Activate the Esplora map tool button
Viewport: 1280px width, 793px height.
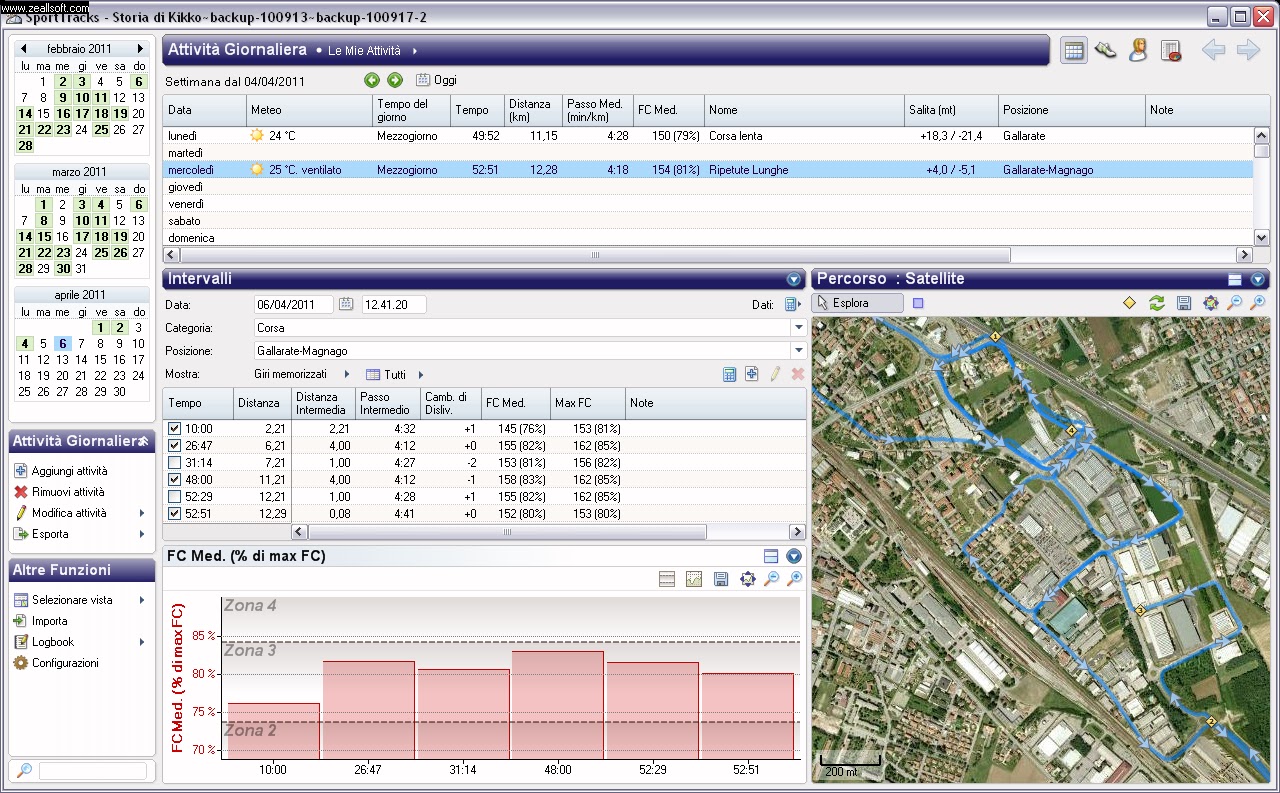pos(857,303)
